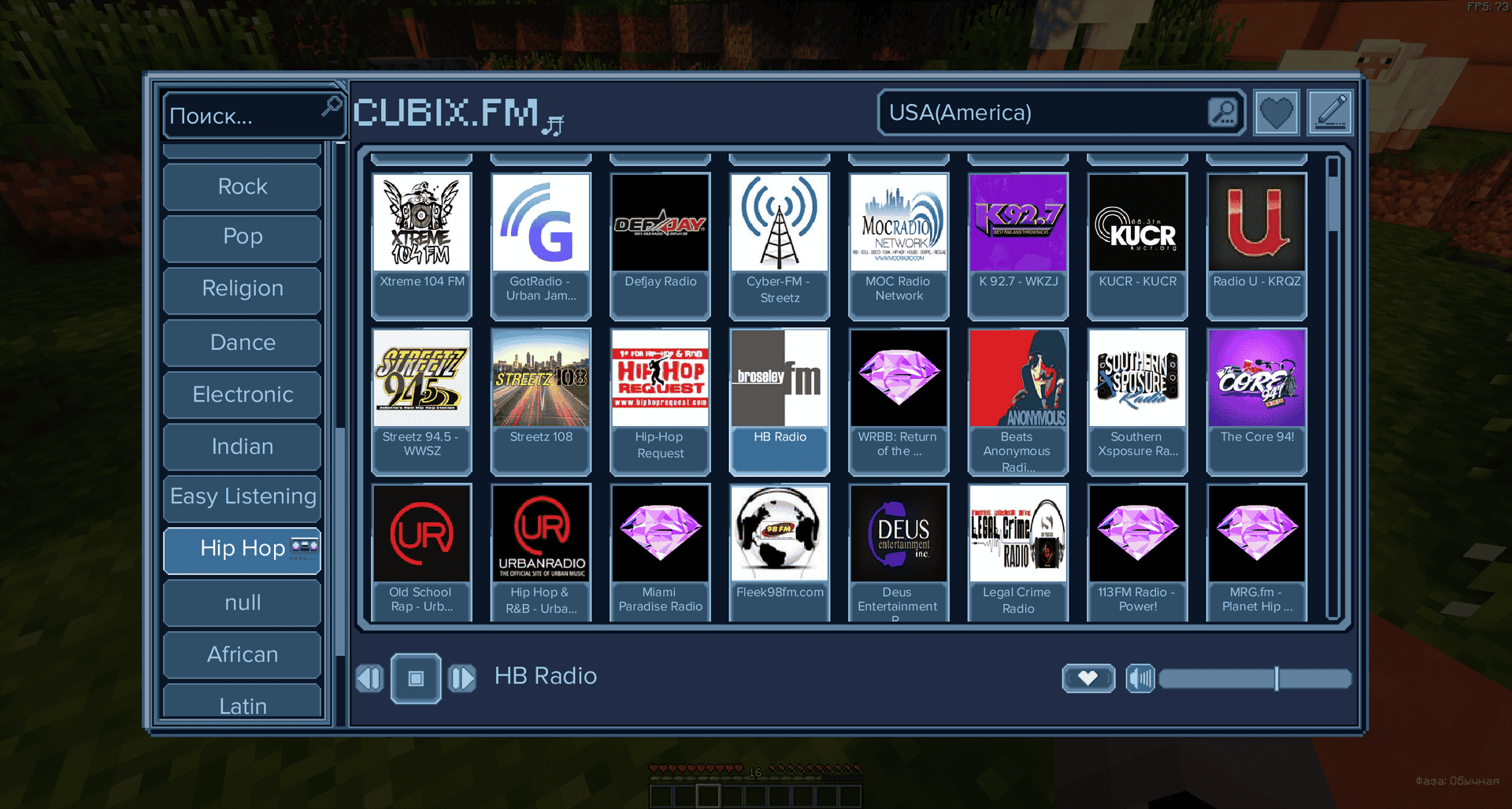1512x809 pixels.
Task: Play KUCR - KUCR station
Action: tap(1138, 245)
